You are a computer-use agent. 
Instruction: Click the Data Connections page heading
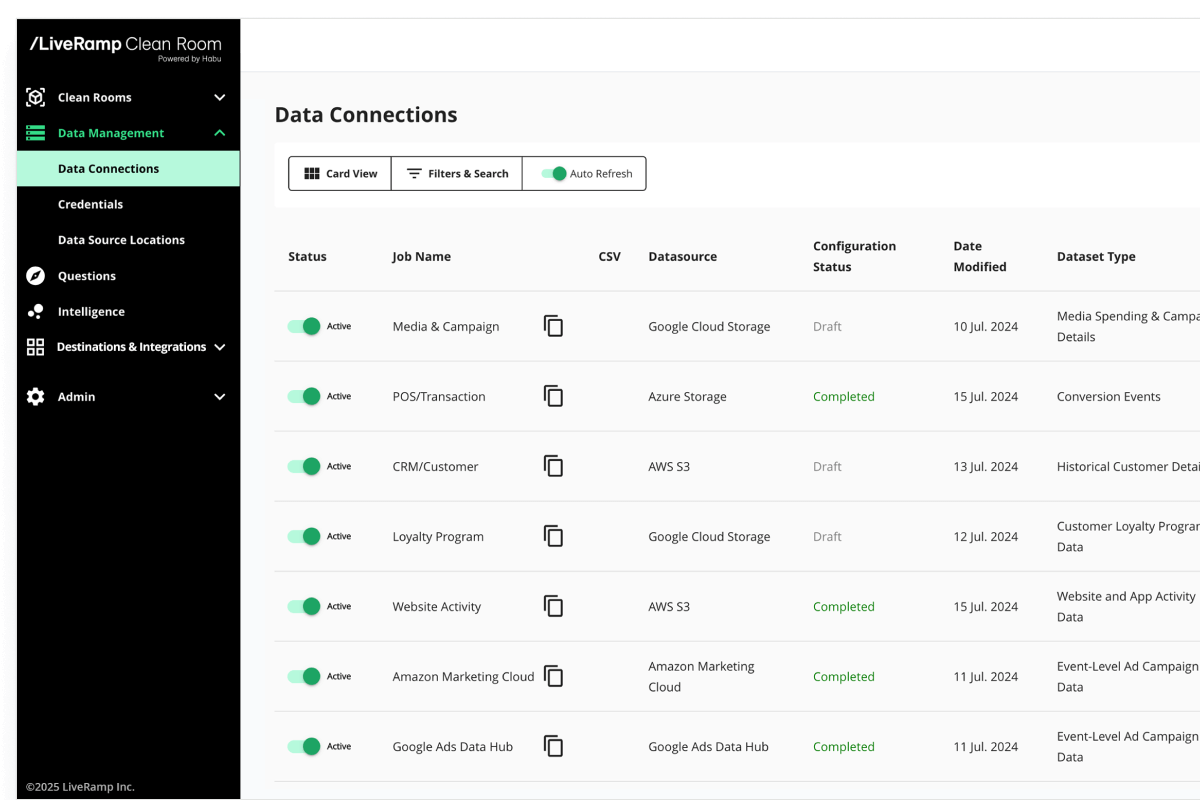[366, 115]
